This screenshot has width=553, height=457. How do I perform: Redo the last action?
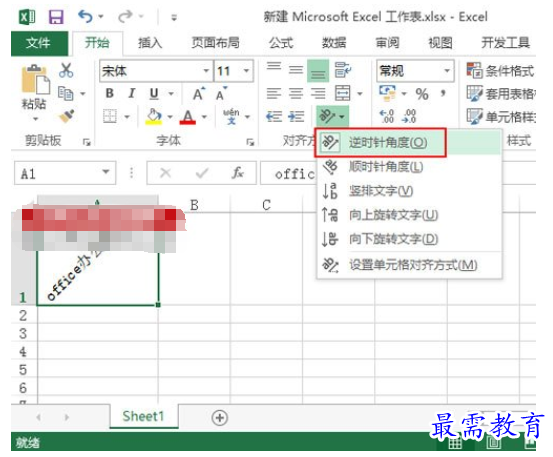(x=125, y=16)
